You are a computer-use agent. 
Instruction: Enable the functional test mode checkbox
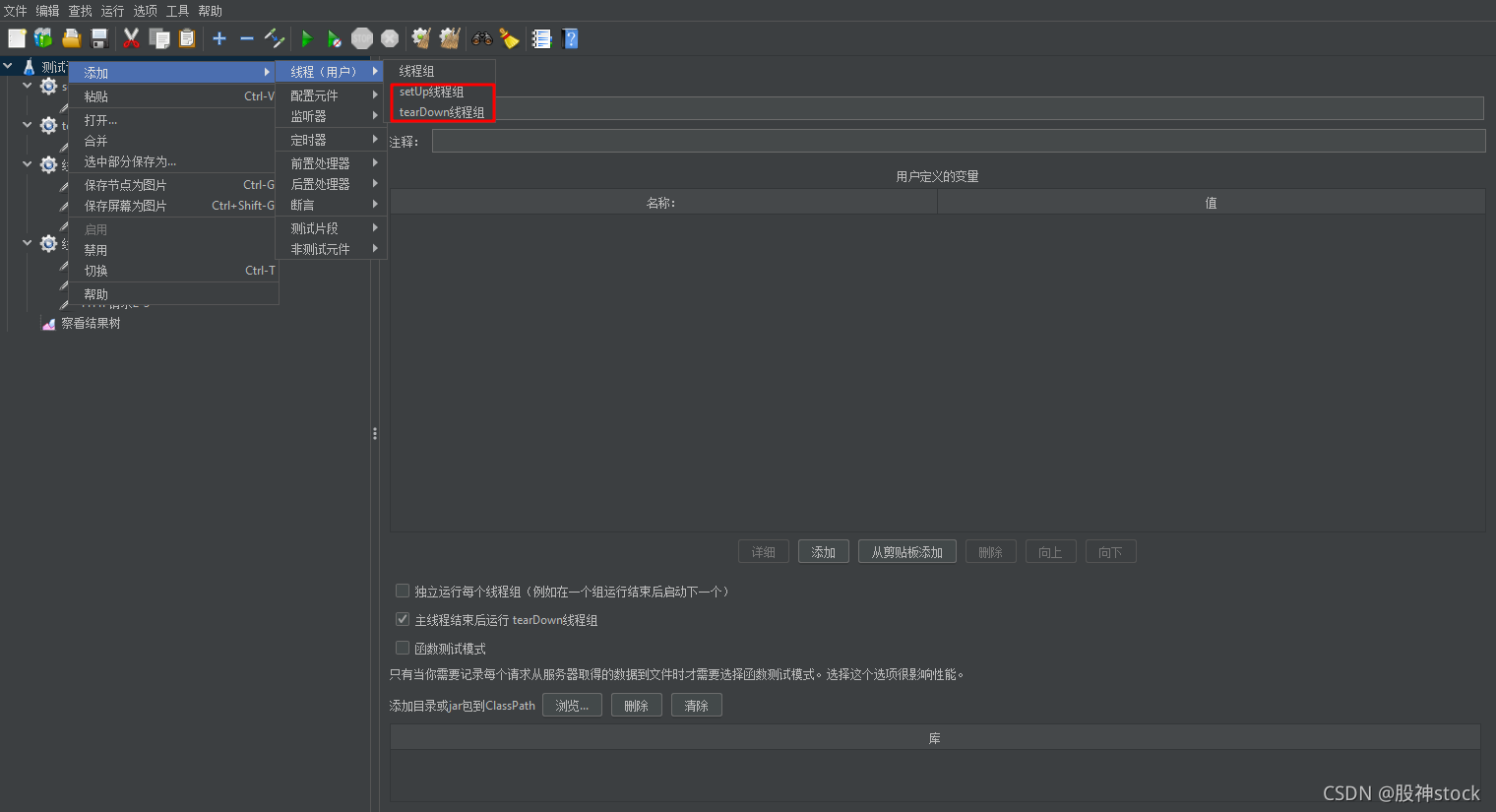pos(403,648)
